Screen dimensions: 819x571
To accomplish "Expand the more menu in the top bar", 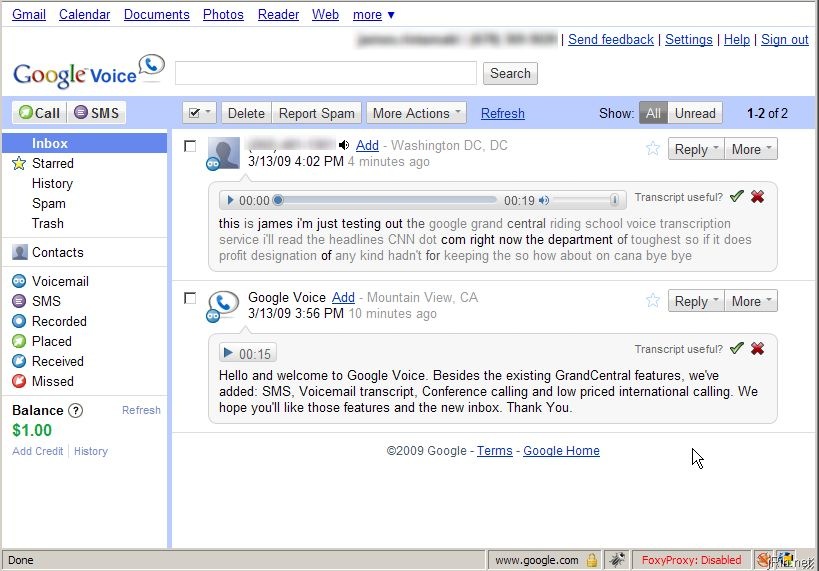I will (x=373, y=15).
